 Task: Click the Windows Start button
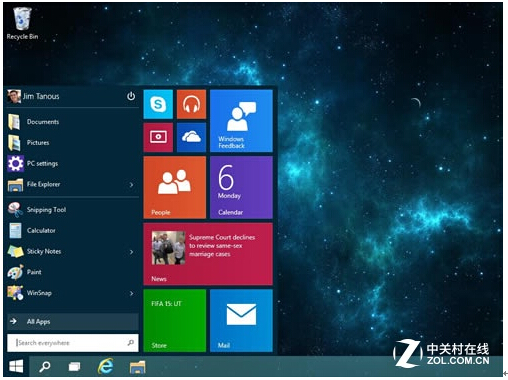pyautogui.click(x=16, y=366)
